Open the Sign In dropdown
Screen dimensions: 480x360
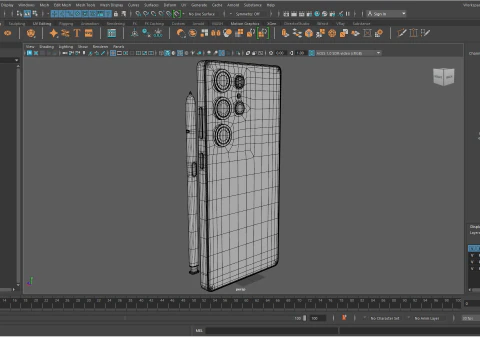386,14
